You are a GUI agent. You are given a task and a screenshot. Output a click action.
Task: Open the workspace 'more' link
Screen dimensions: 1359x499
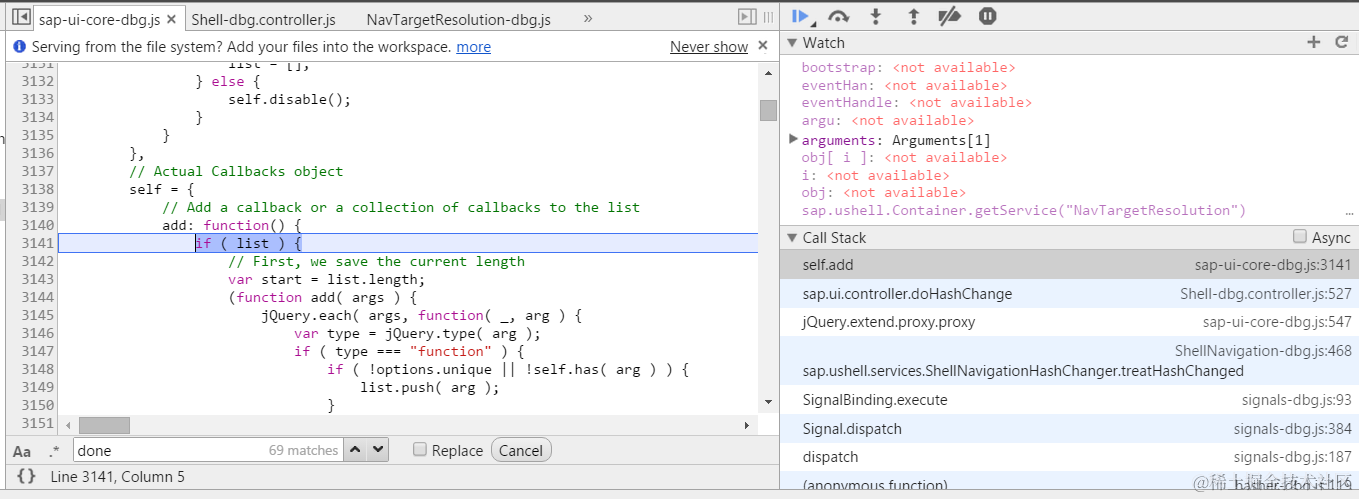(x=473, y=47)
